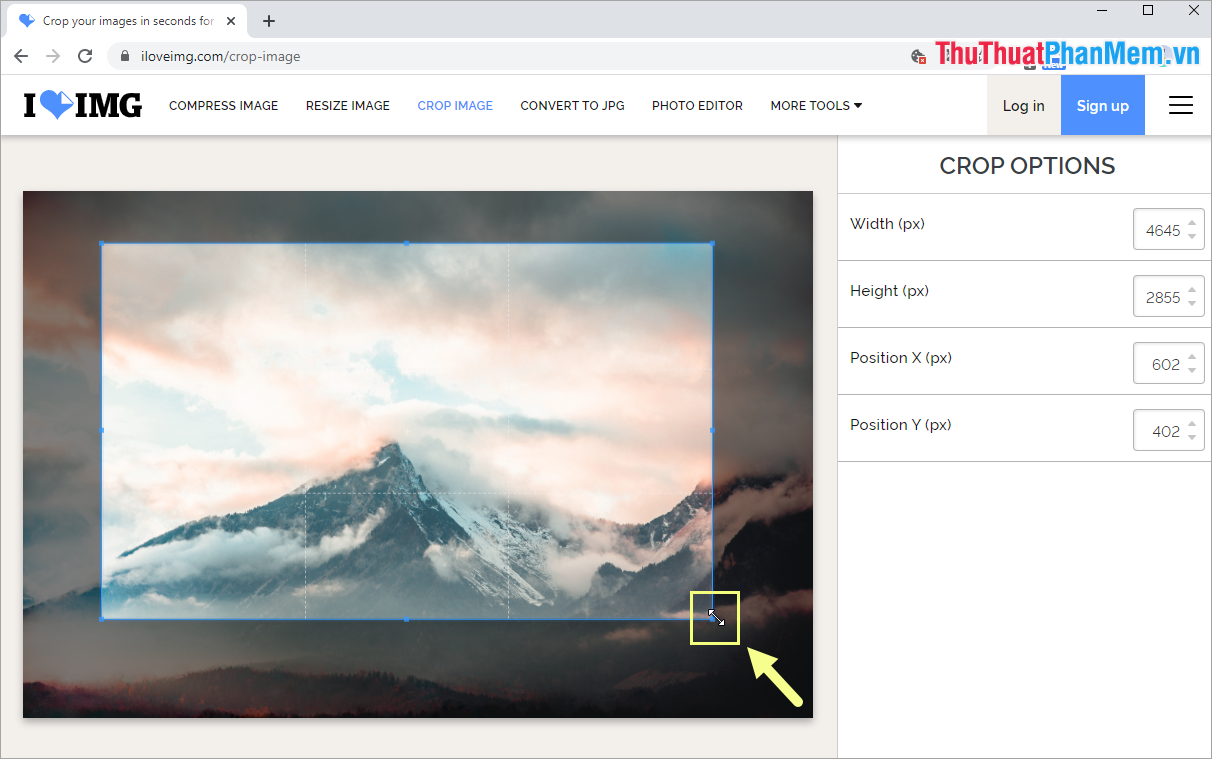The width and height of the screenshot is (1212, 759).
Task: Click the bottom-right crop resize handle
Action: click(714, 618)
